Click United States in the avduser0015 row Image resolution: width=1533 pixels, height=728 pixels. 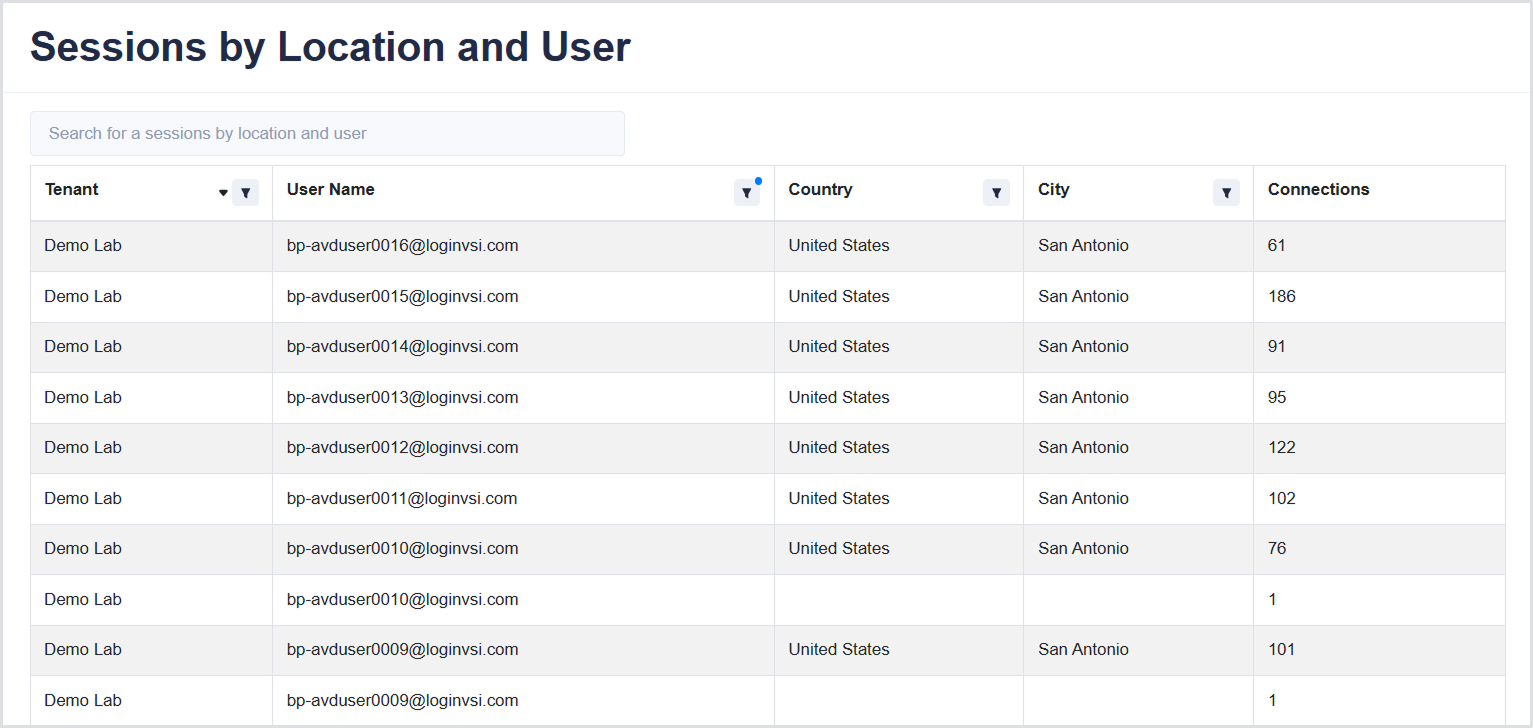point(838,296)
